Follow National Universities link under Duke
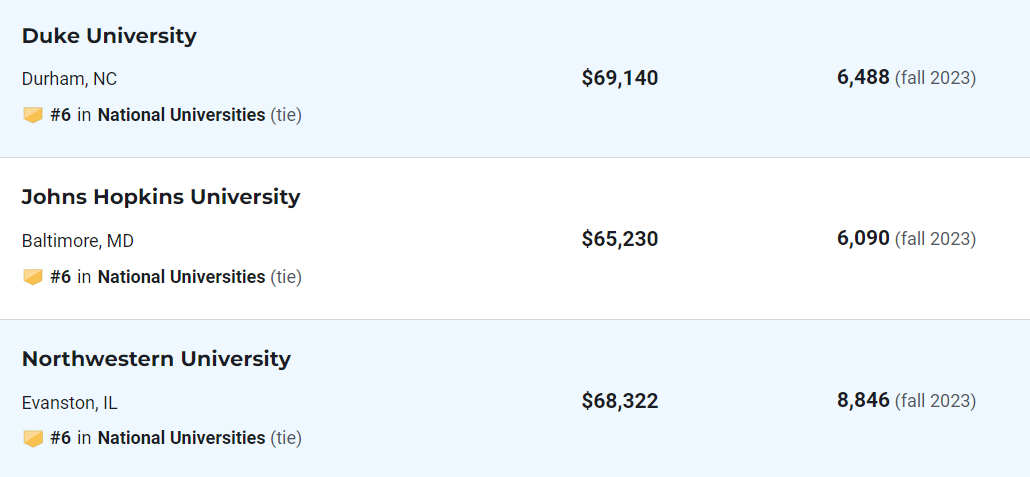The width and height of the screenshot is (1030, 477). coord(181,115)
